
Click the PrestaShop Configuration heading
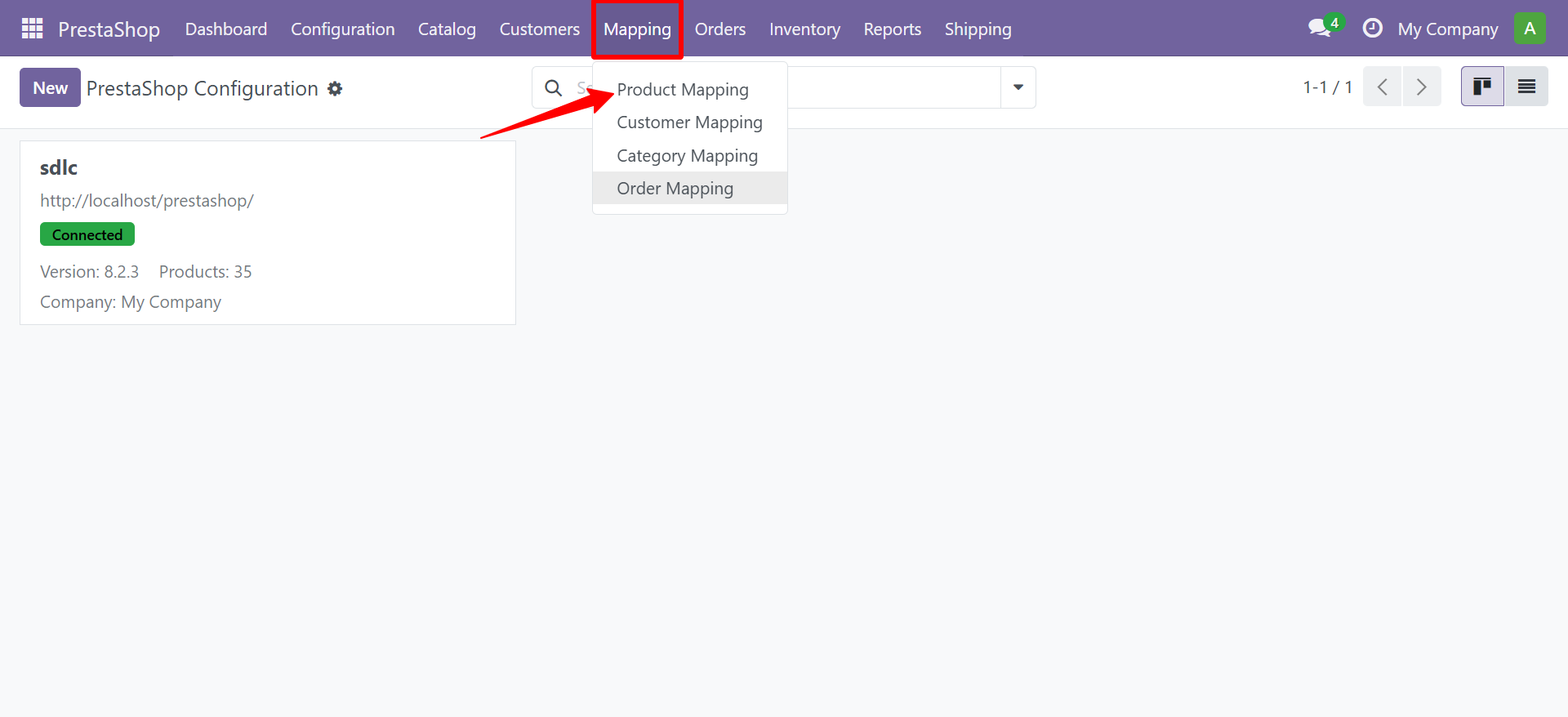pyautogui.click(x=203, y=88)
